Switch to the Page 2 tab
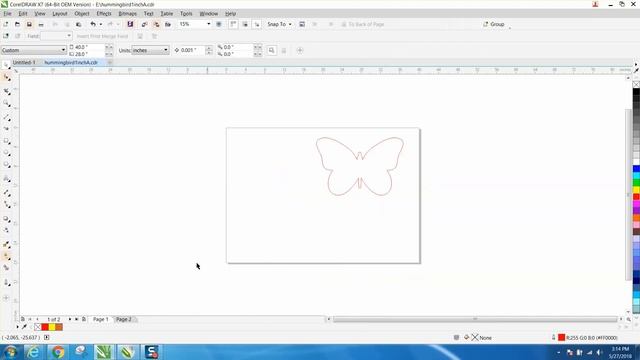The image size is (640, 360). point(124,319)
